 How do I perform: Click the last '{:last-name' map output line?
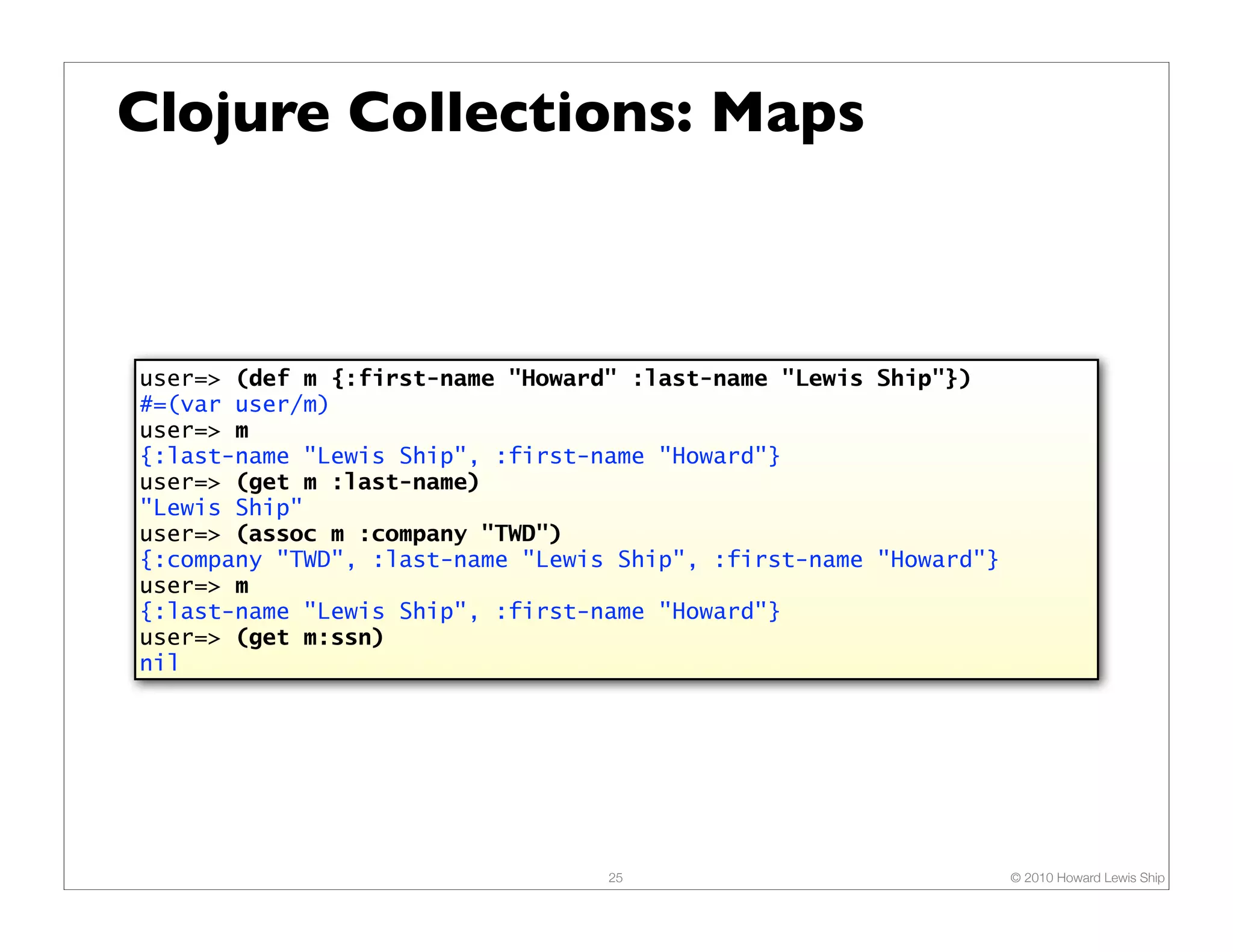point(459,611)
